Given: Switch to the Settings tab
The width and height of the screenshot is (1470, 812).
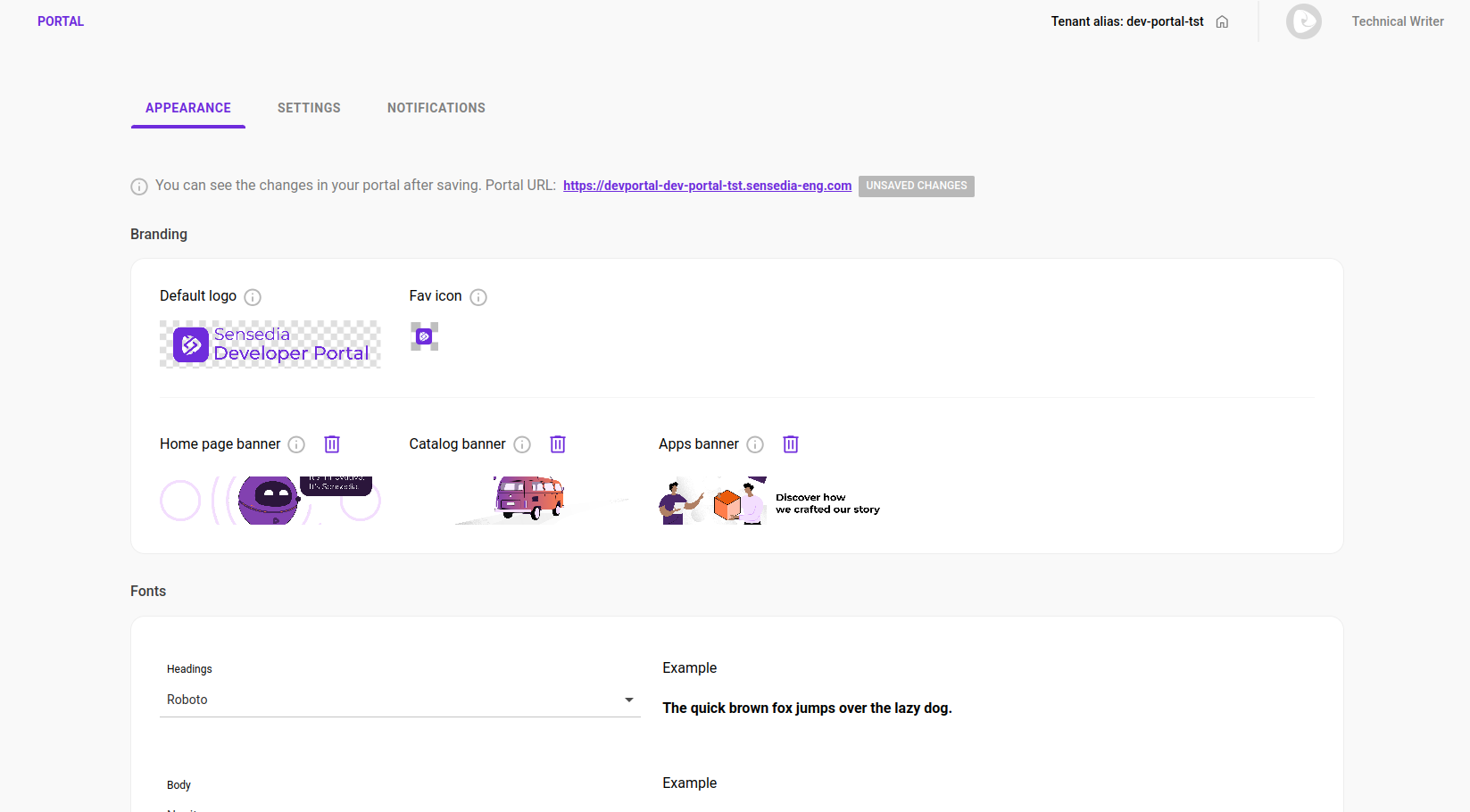Looking at the screenshot, I should (309, 107).
